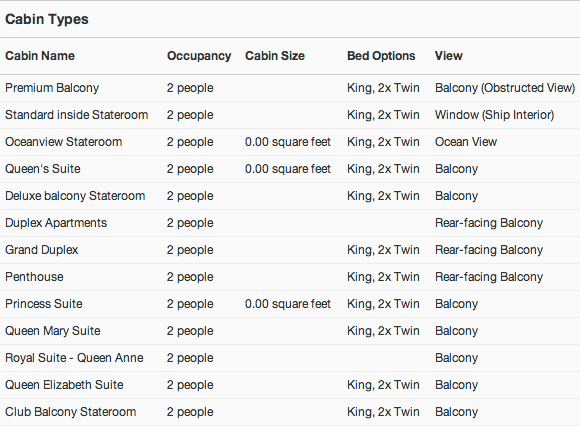Click the Cabin Types section heading

[x=47, y=19]
